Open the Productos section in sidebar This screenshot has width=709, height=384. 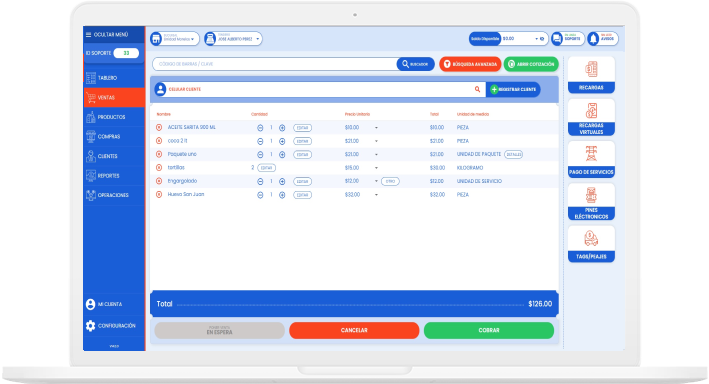[114, 117]
